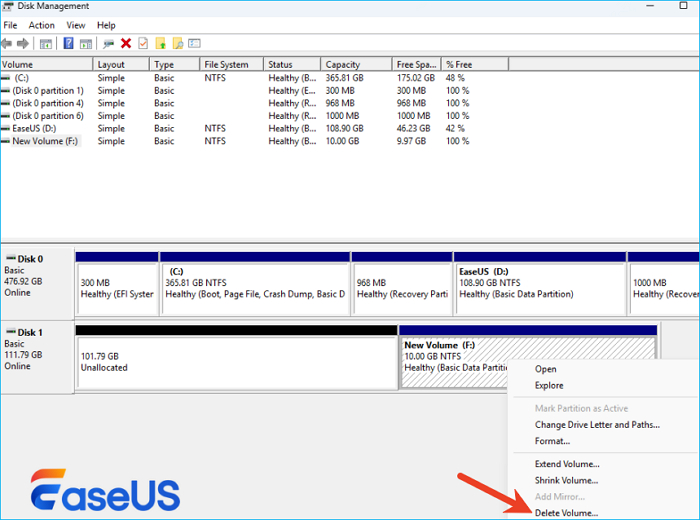Select EaseUS (D:) 108.90 GB partition block
Image resolution: width=700 pixels, height=520 pixels.
click(x=540, y=284)
